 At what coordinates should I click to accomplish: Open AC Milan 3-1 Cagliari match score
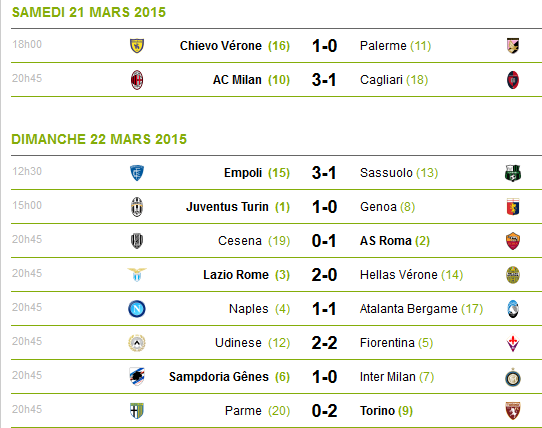[324, 80]
